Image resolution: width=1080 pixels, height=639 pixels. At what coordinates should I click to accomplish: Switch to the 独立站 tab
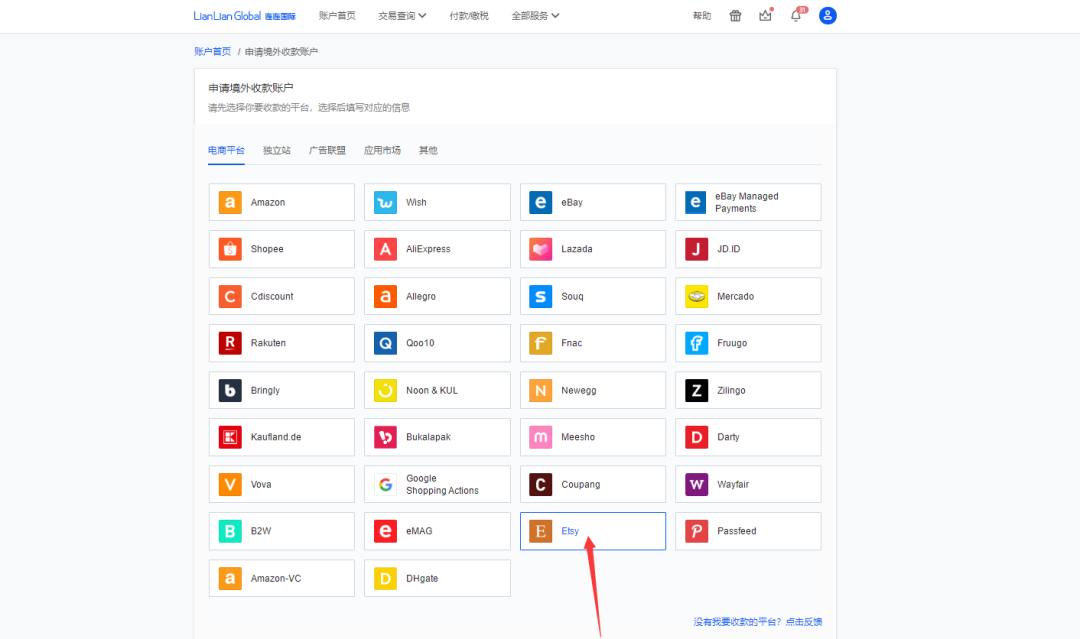273,149
